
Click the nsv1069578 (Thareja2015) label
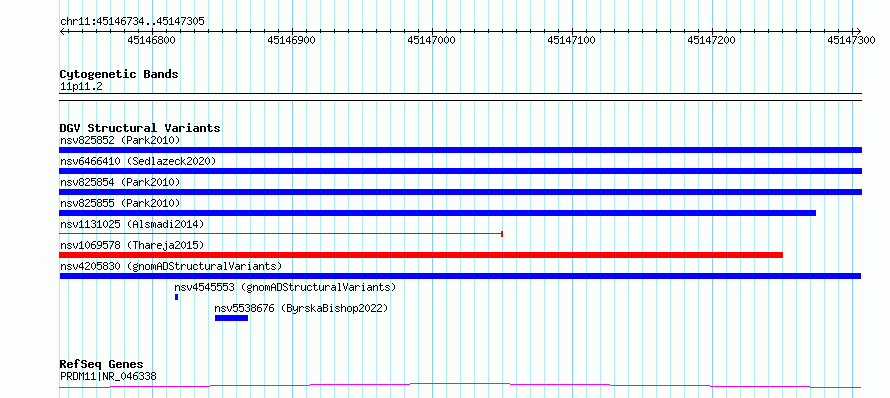pos(132,245)
